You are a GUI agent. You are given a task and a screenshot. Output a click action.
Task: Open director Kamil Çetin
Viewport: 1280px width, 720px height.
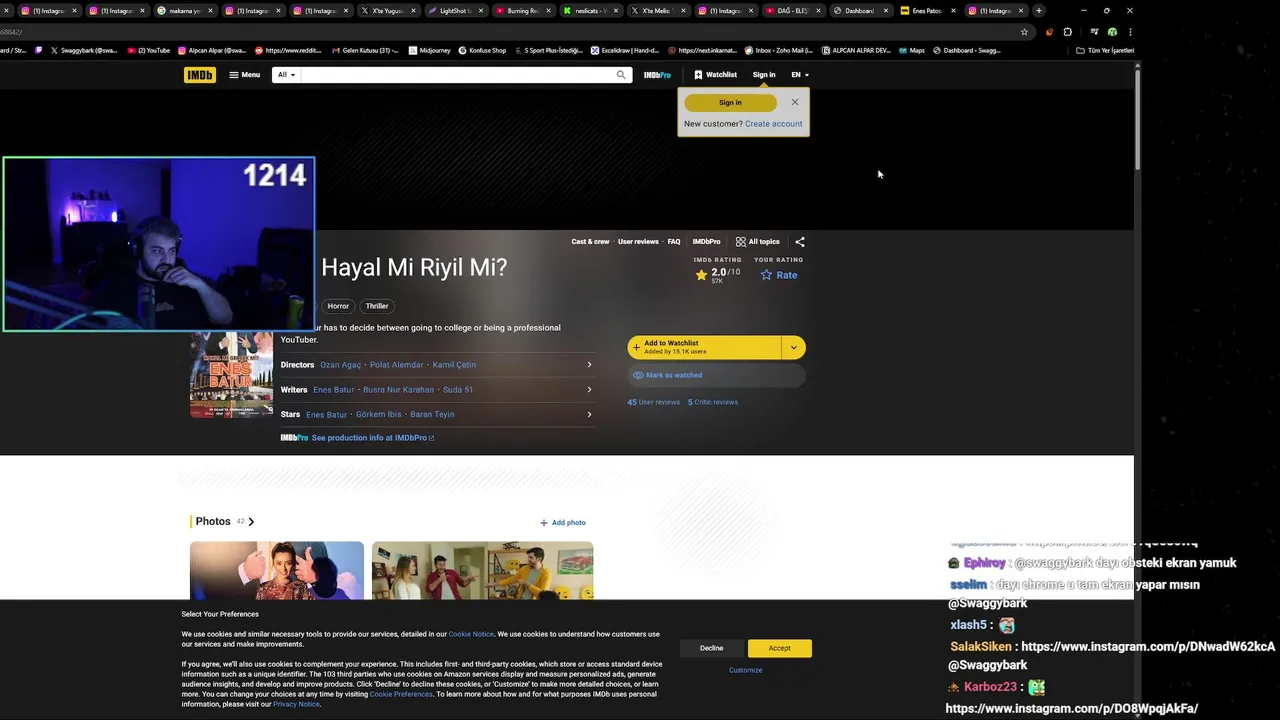click(454, 365)
